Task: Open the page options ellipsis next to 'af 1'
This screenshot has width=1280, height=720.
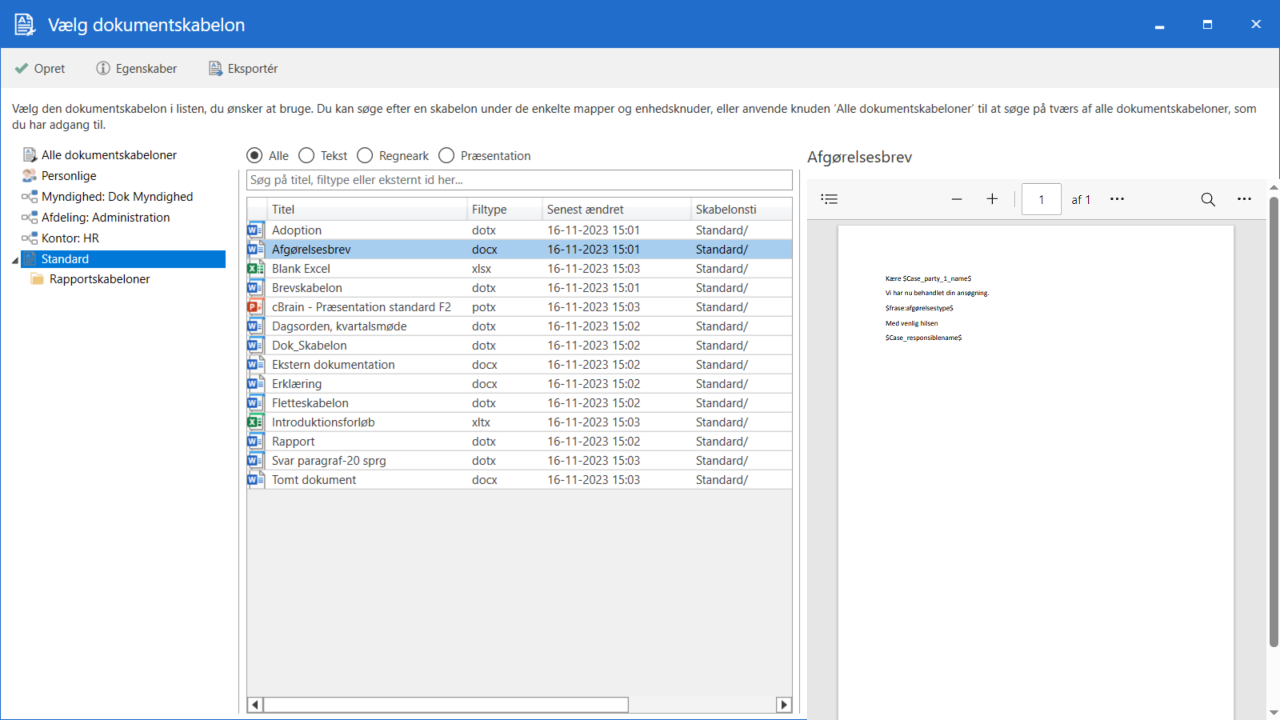Action: (1117, 199)
